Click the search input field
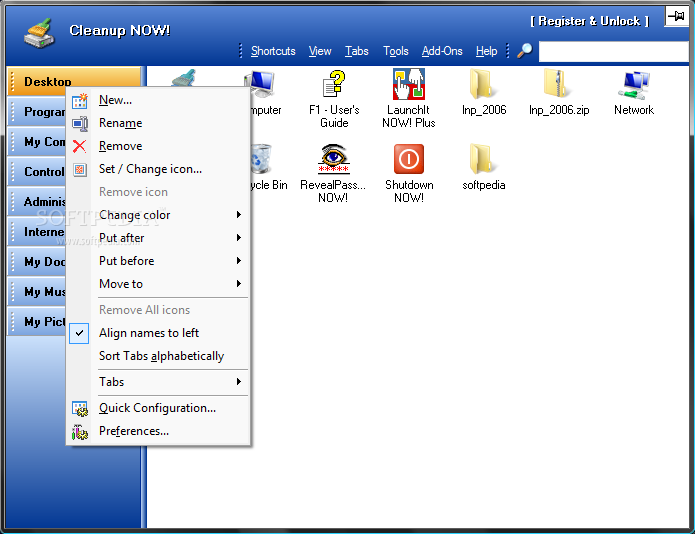 click(x=613, y=52)
